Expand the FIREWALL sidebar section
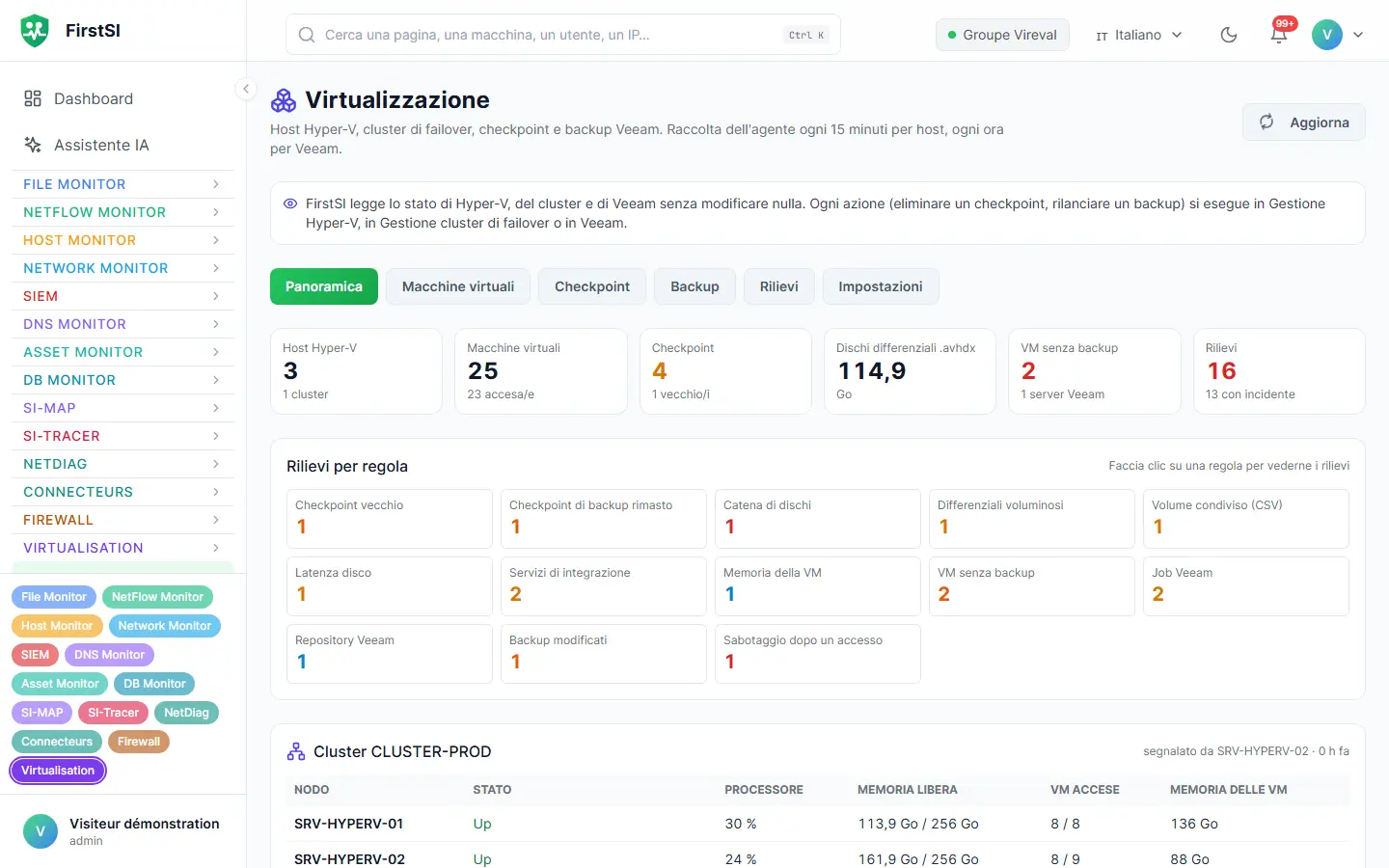Viewport: 1389px width, 868px height. point(123,520)
